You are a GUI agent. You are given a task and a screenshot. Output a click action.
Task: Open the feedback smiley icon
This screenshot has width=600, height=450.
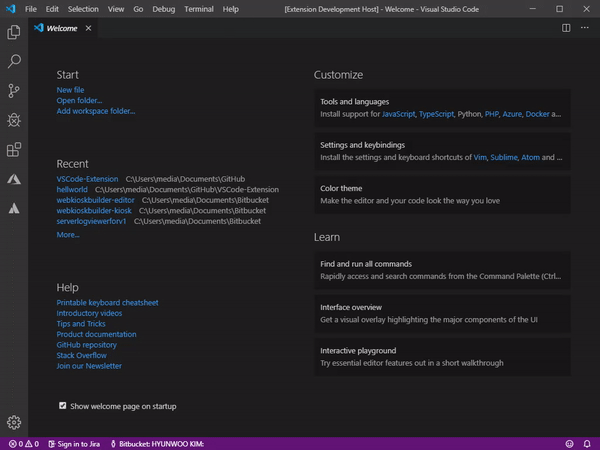(x=569, y=444)
